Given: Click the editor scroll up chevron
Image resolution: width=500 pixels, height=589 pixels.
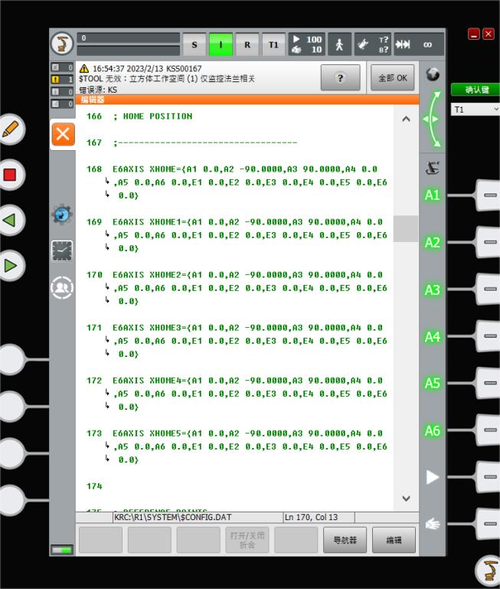Looking at the screenshot, I should tap(406, 119).
